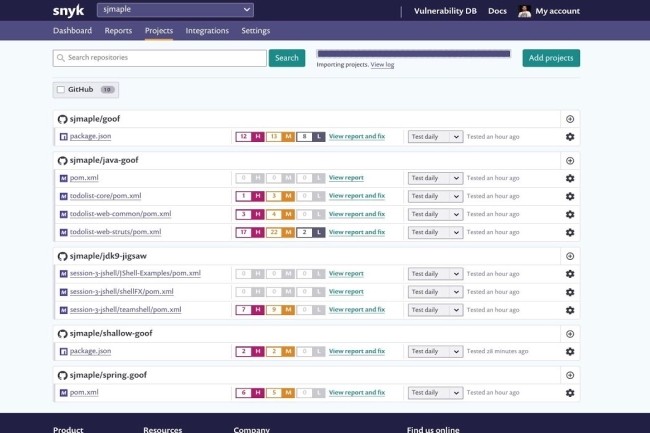Click the GitHub icon beside sjmaple/jdk9-jigsaw
Viewport: 650px width, 433px height.
63,256
